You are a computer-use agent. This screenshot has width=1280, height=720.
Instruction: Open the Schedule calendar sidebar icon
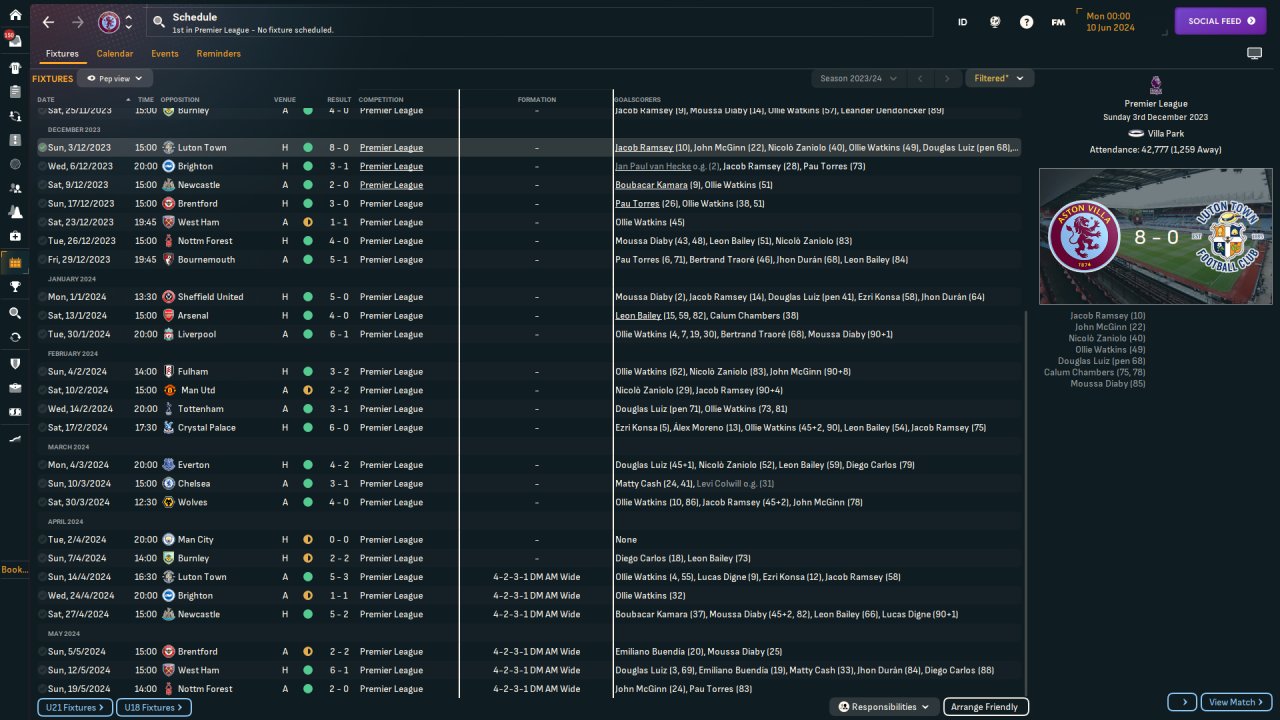pos(15,263)
